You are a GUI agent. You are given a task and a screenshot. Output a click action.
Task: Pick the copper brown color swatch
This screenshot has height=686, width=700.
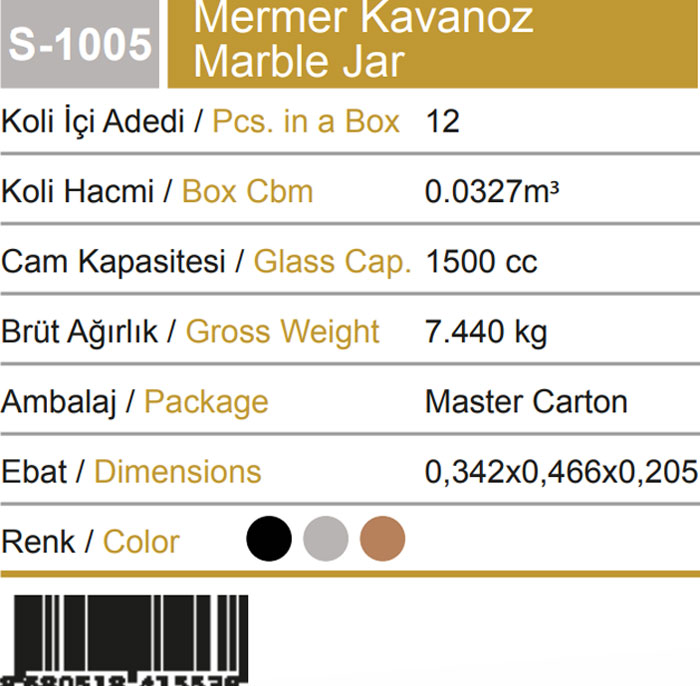coord(383,540)
